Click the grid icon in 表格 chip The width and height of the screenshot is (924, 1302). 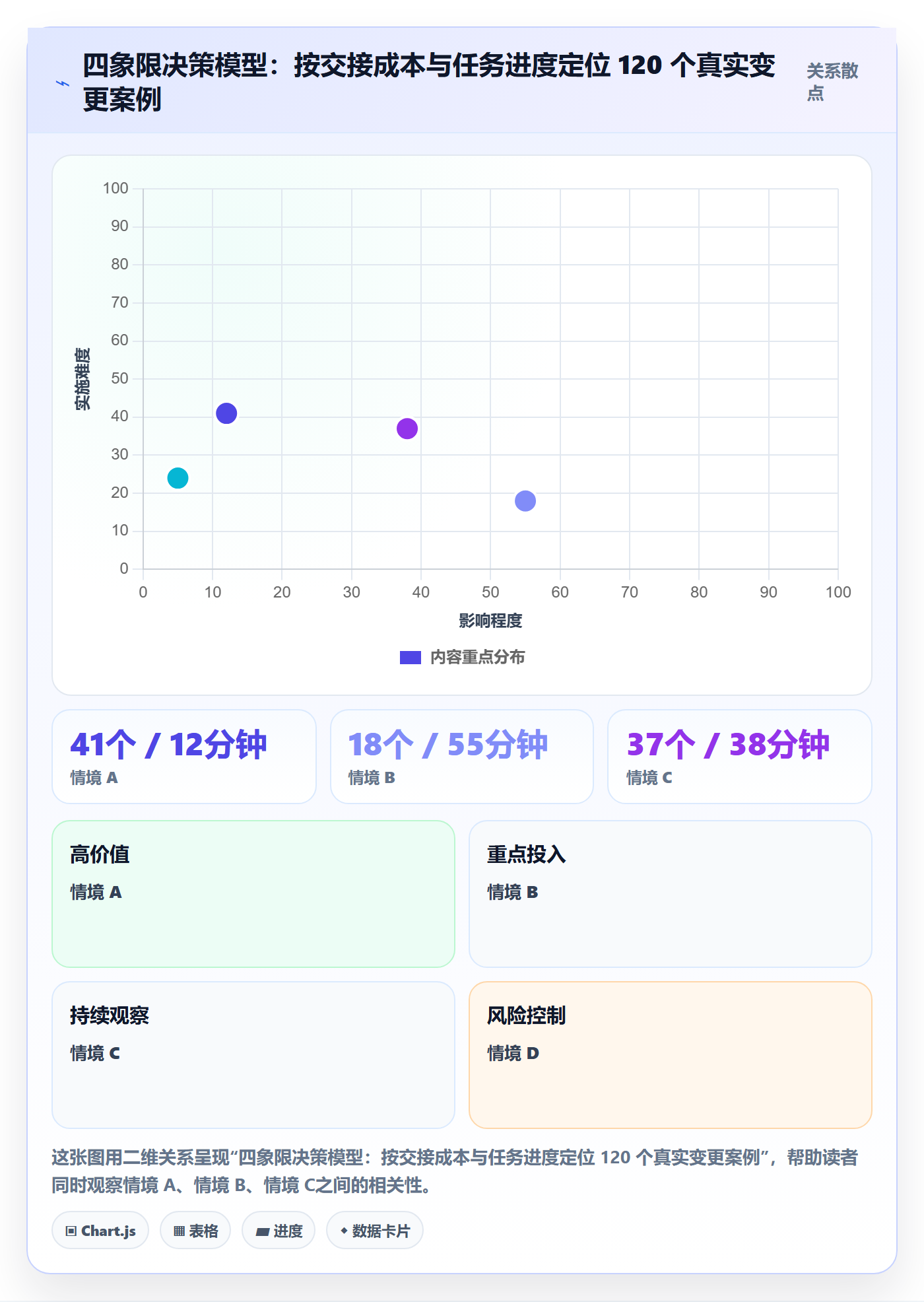179,1231
